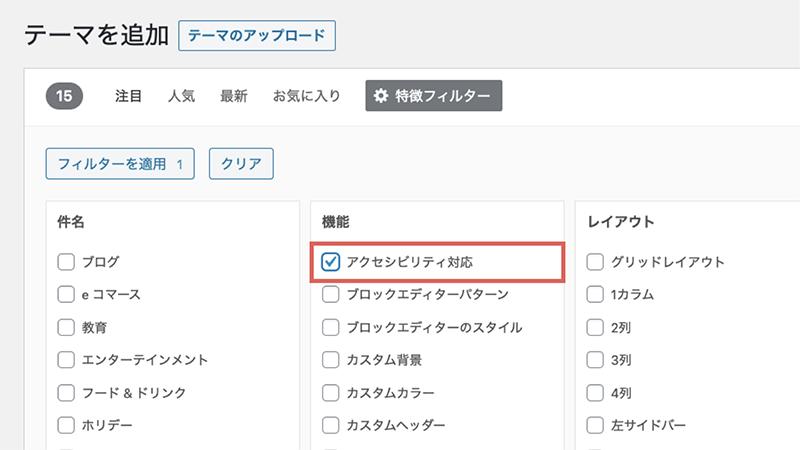The width and height of the screenshot is (800, 450).
Task: Click テーマのアップロード button
Action: (257, 36)
